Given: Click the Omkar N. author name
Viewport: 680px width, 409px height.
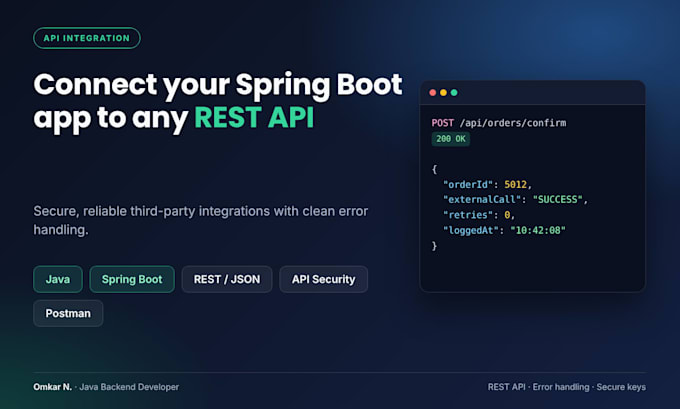Looking at the screenshot, I should 52,387.
